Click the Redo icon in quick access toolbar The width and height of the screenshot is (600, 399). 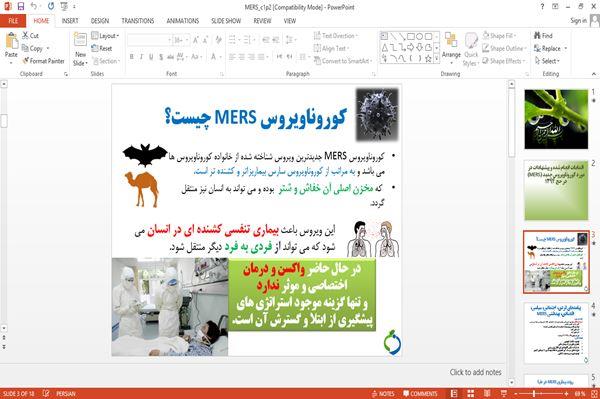tap(51, 7)
